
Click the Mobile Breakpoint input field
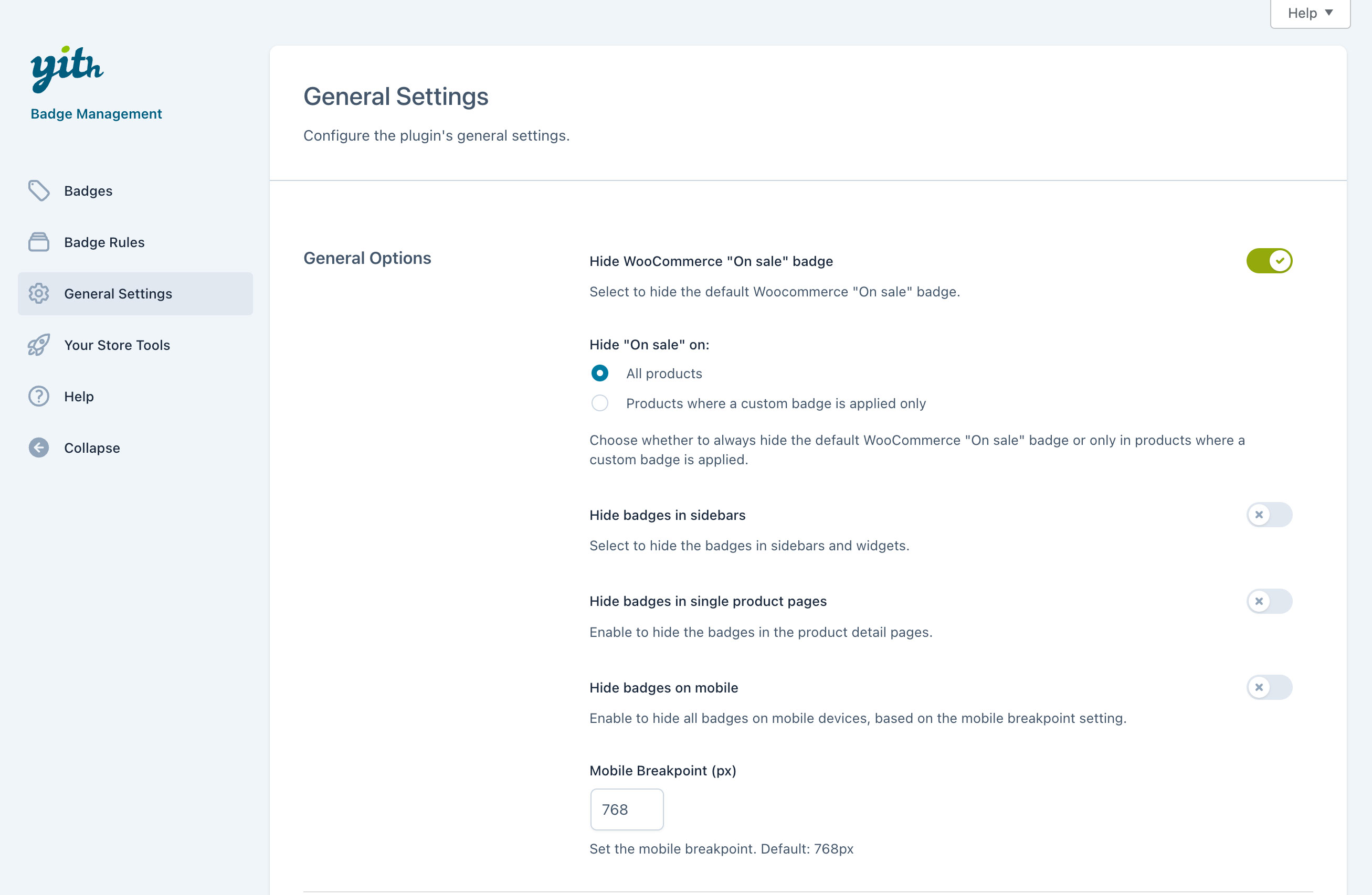point(627,809)
